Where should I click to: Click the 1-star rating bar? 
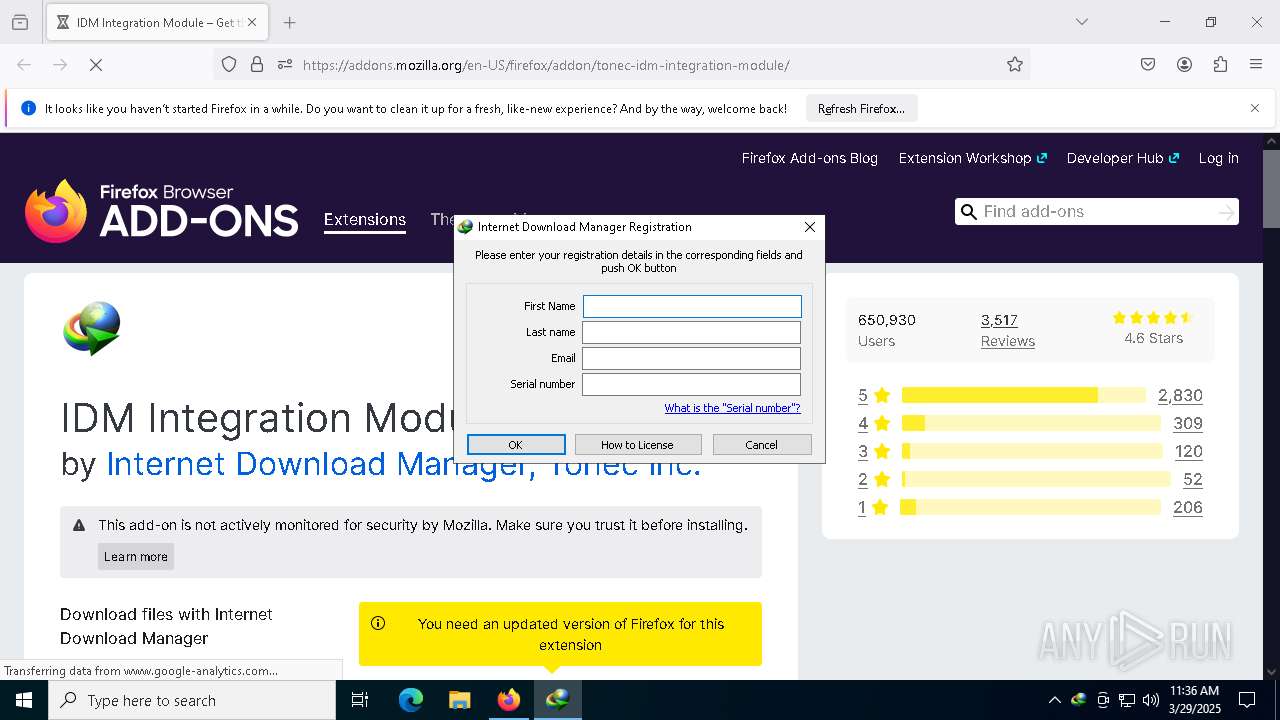pyautogui.click(x=1031, y=507)
